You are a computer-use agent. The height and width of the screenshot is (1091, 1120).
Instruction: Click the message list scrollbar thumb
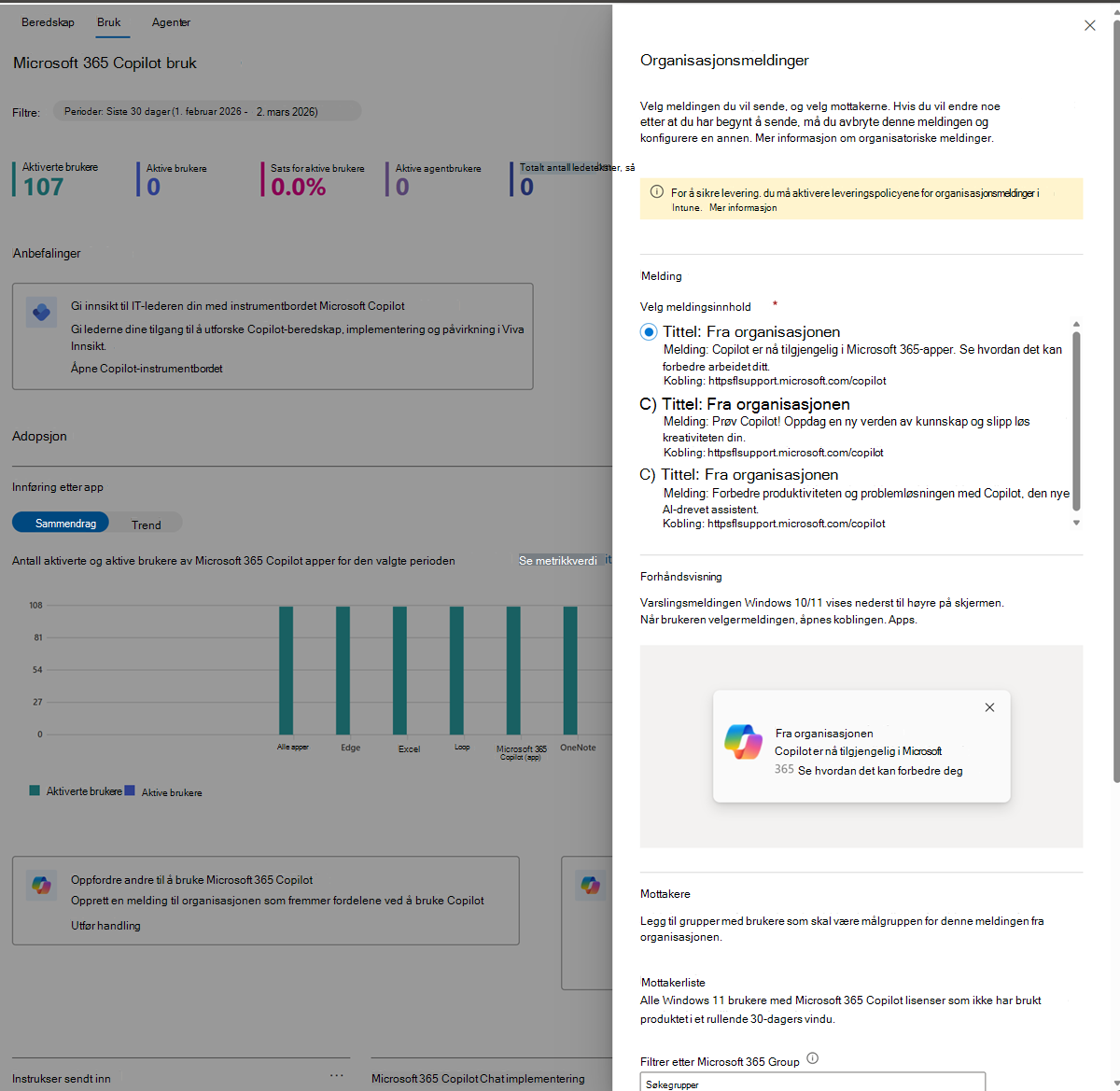tap(1076, 421)
